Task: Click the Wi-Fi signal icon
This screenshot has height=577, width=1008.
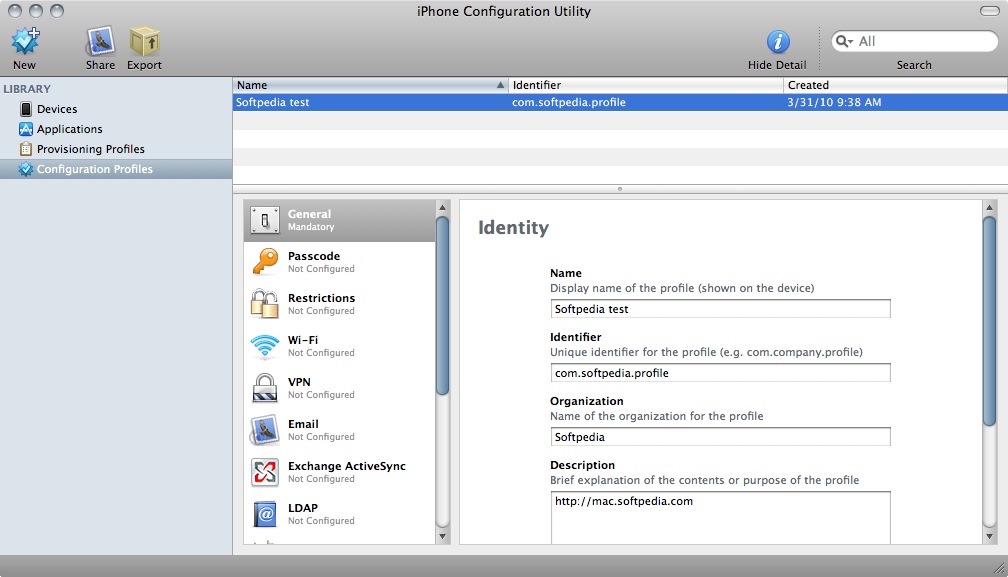Action: coord(265,346)
